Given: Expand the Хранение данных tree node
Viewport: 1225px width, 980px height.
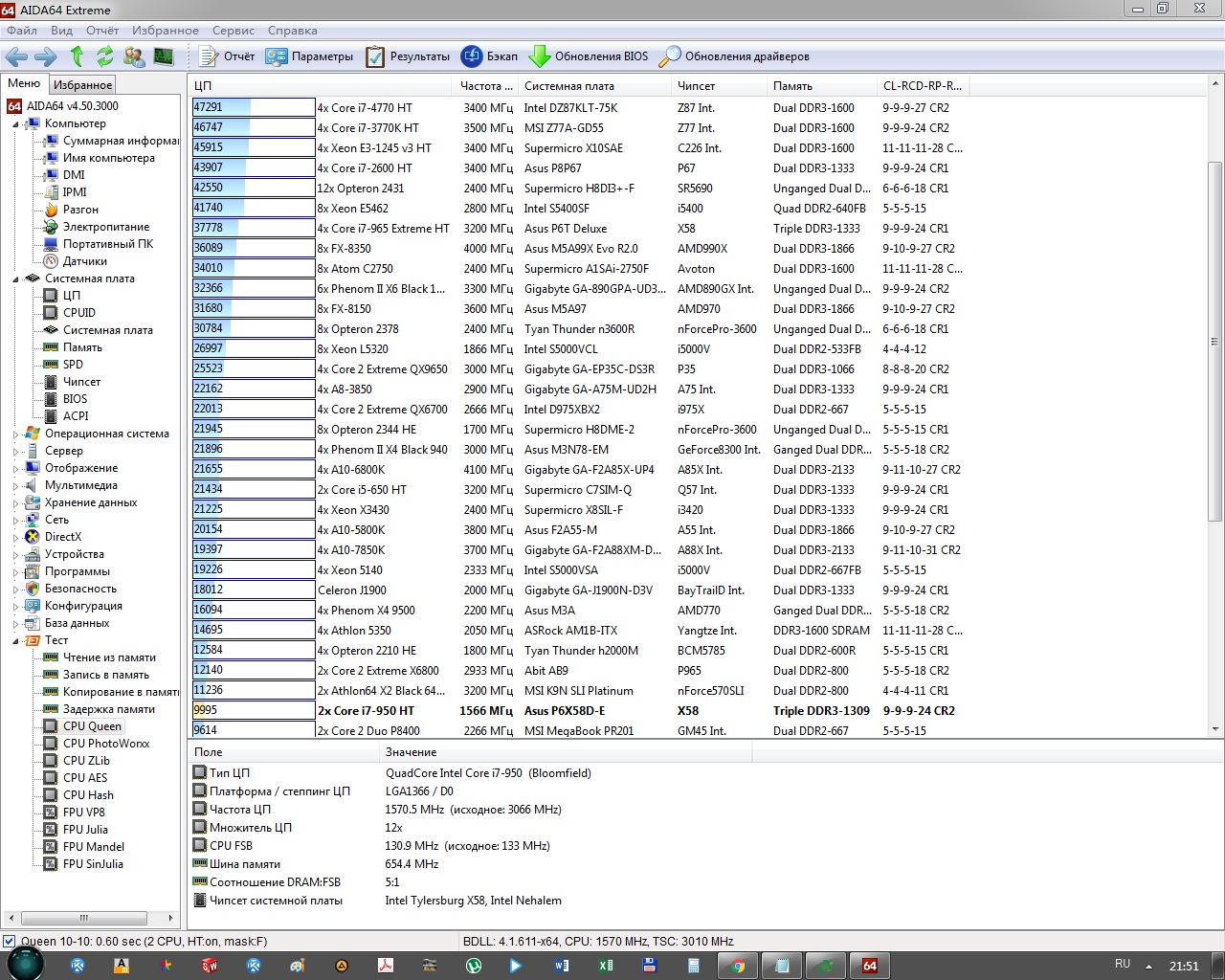Looking at the screenshot, I should click(x=15, y=503).
